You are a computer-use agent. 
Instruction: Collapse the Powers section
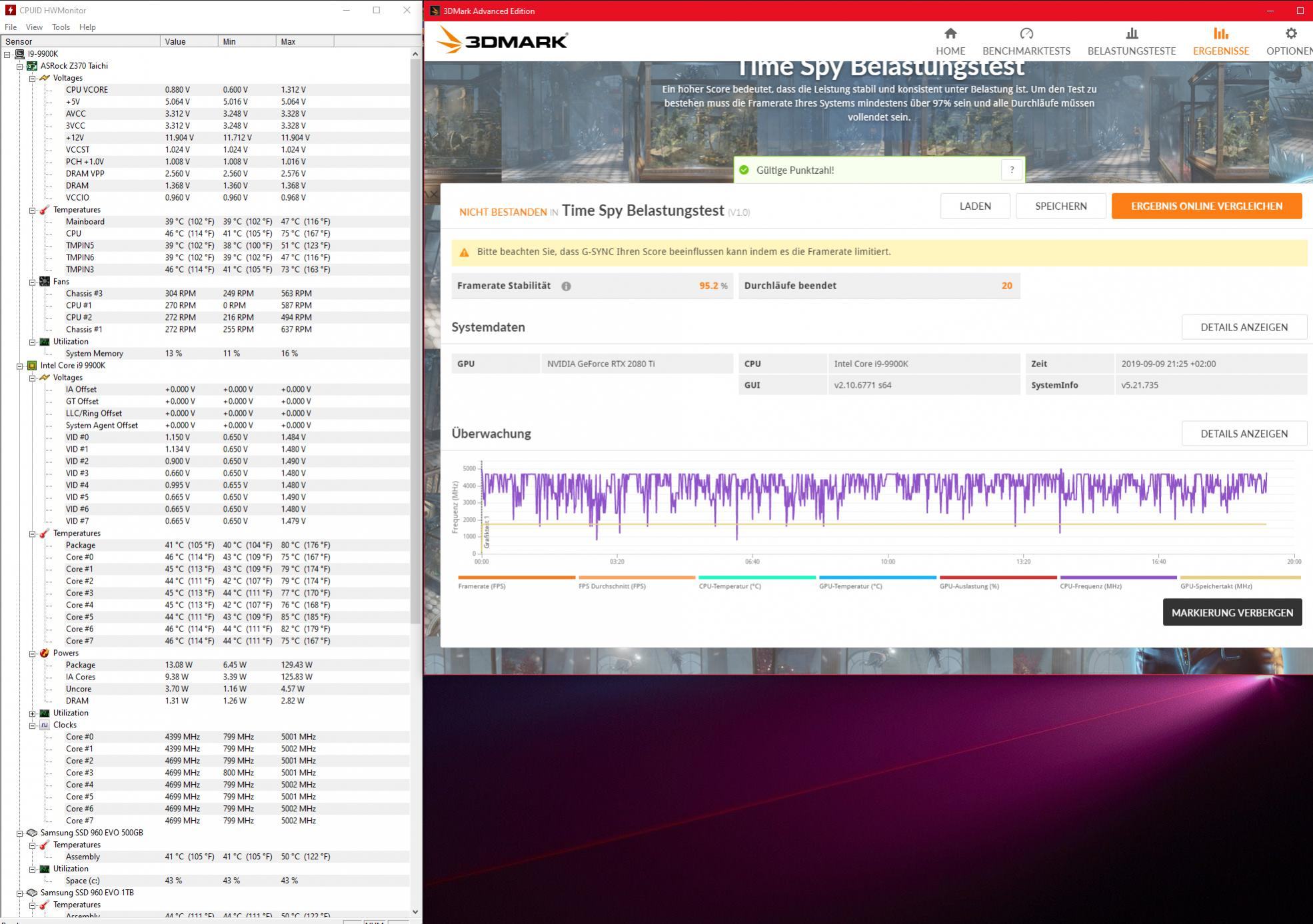click(32, 654)
